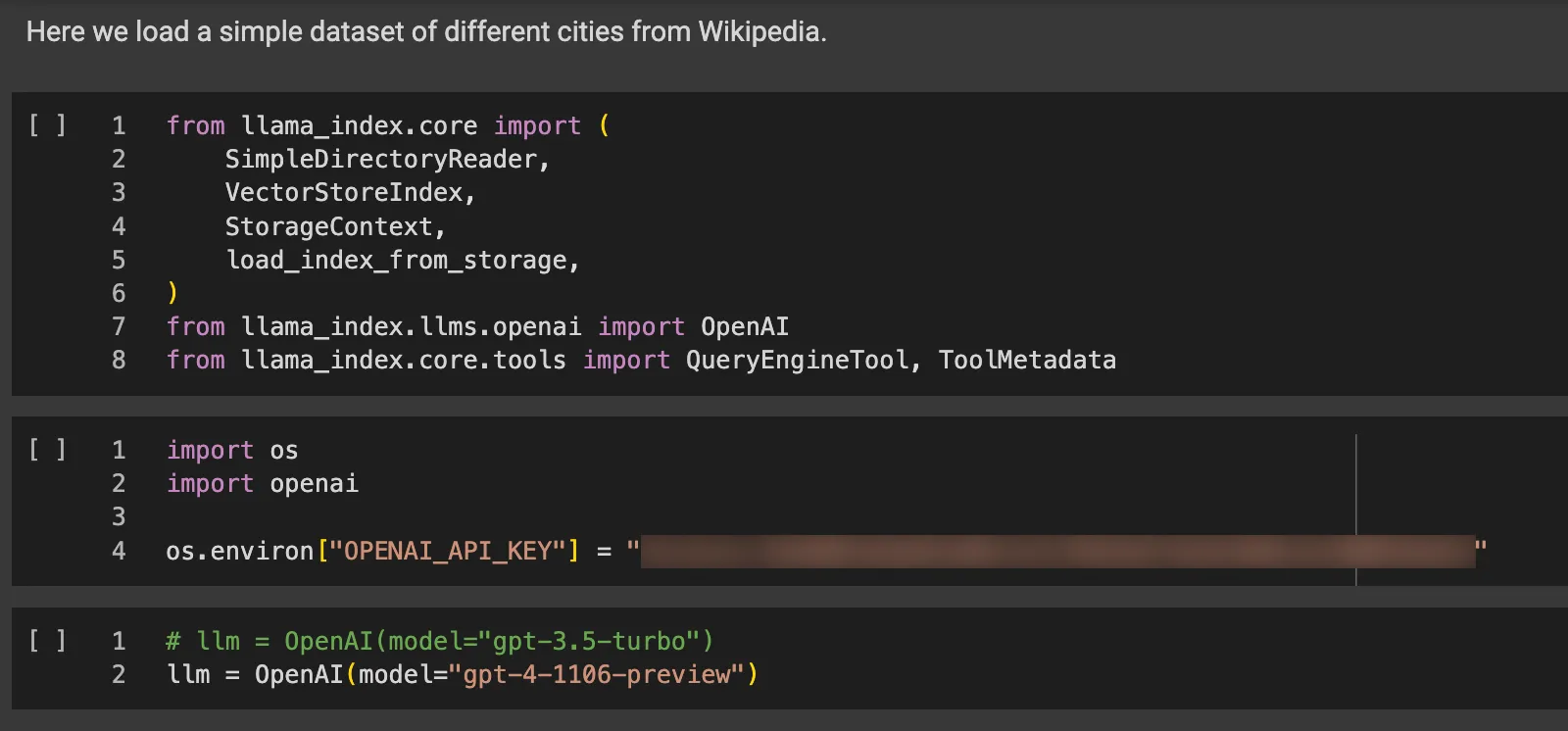Click ToolMetadata at end of line 8
This screenshot has height=731, width=1568.
point(1026,361)
